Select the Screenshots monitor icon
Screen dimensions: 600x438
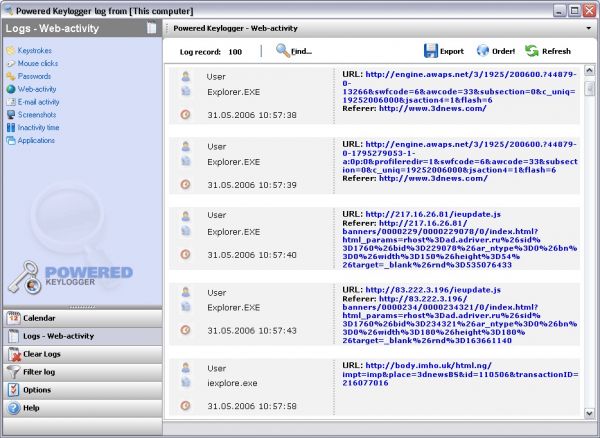(11, 115)
